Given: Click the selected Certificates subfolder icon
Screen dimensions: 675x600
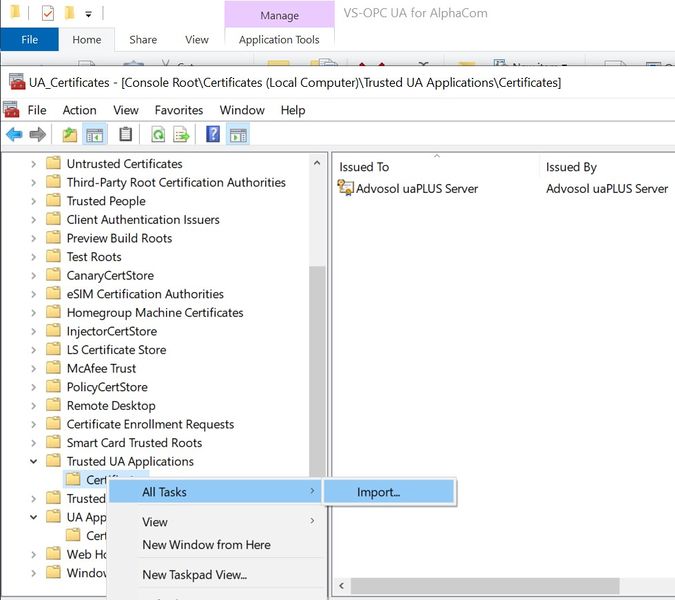Looking at the screenshot, I should click(73, 479).
